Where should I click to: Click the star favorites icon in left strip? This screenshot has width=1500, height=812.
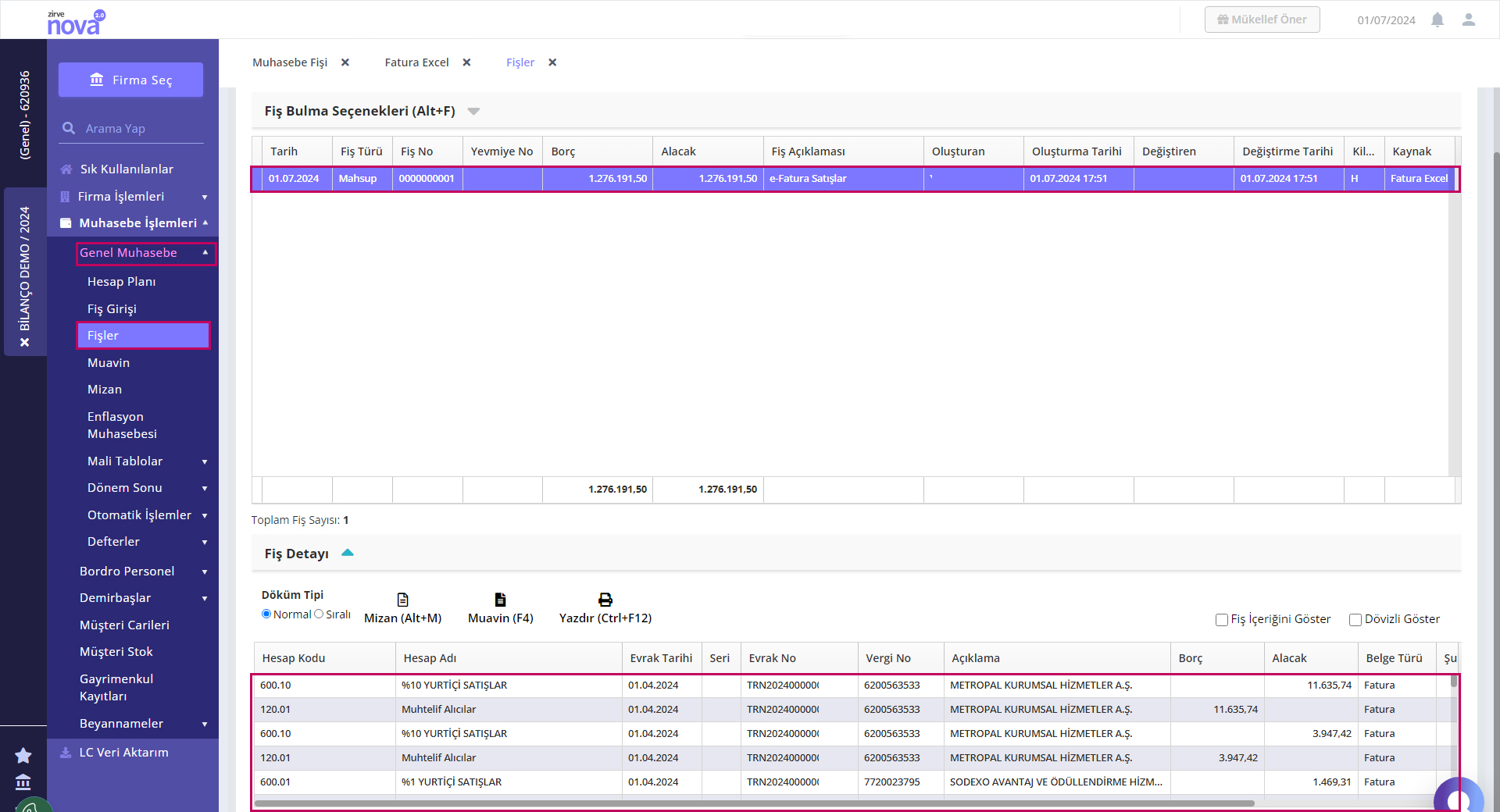click(23, 755)
